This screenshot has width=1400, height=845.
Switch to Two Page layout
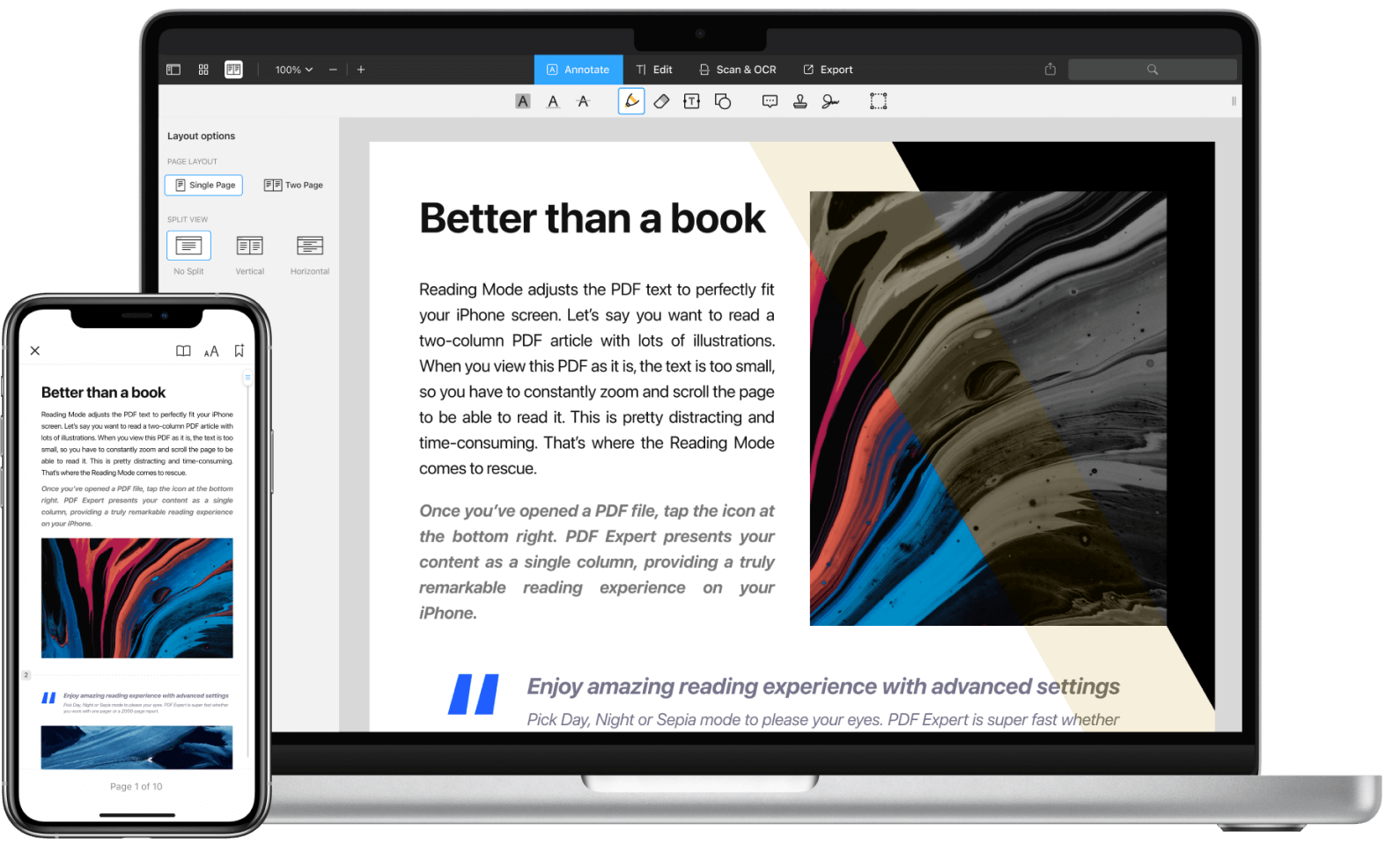click(x=294, y=185)
